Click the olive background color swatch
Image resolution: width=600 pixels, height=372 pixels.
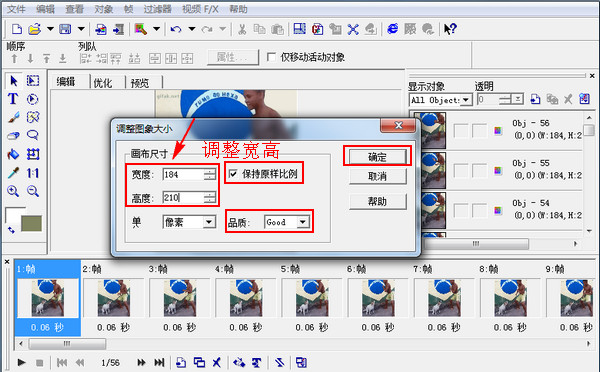coord(31,224)
